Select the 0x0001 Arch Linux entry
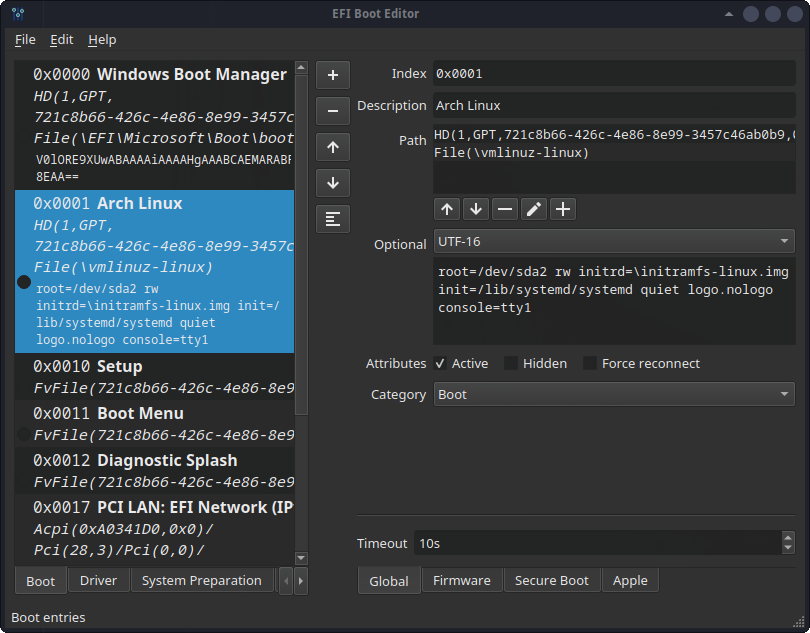The image size is (810, 633). tap(154, 271)
